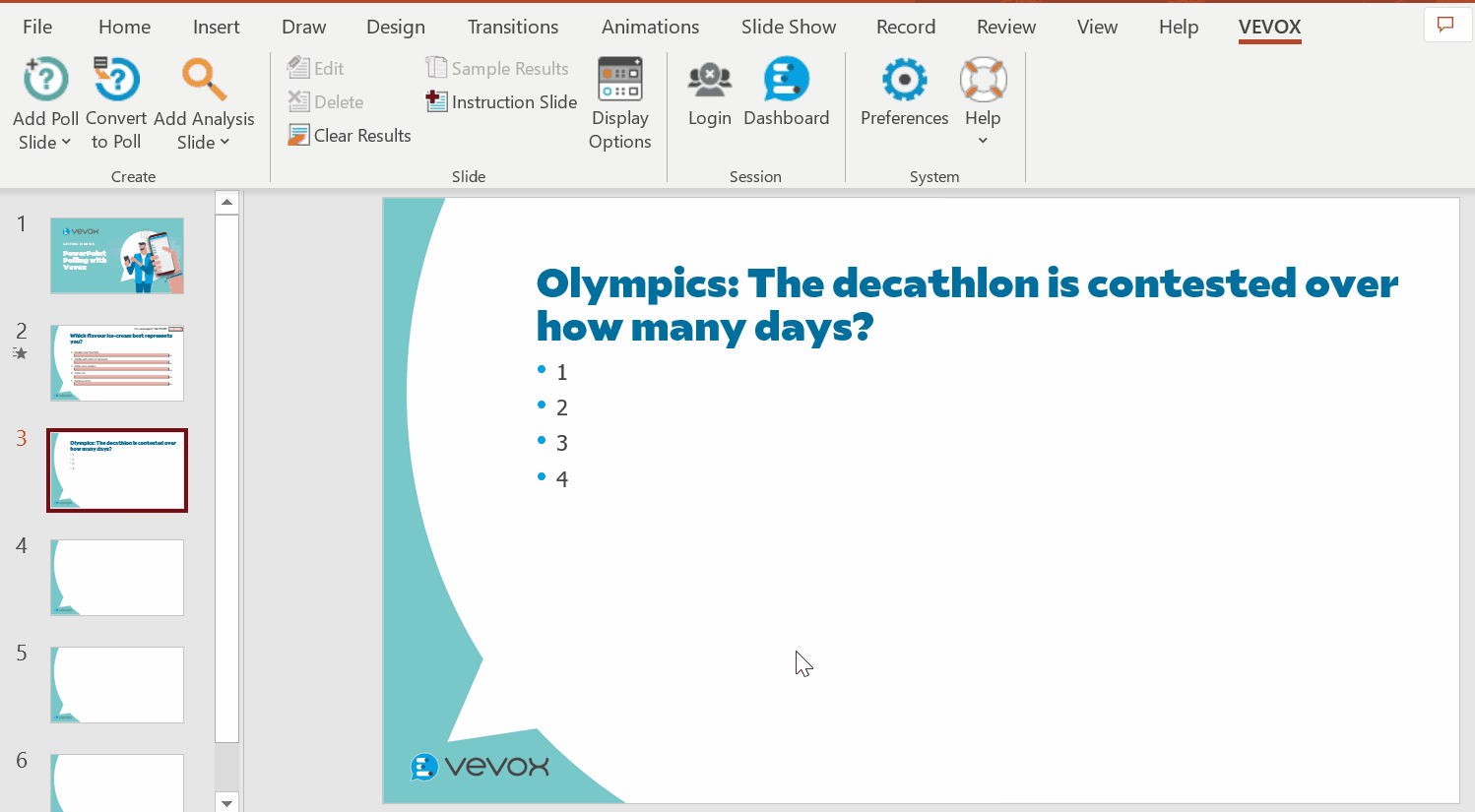The image size is (1475, 812).
Task: Click the slide title about the decathlon
Action: (965, 304)
